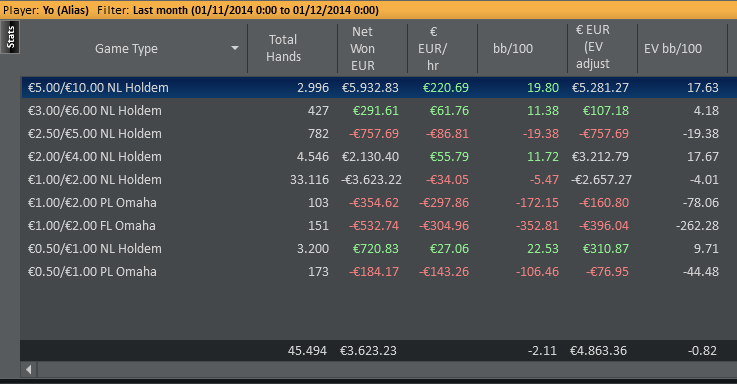Click the total hands value 2.996
Screen dimensions: 737x384
[x=313, y=87]
